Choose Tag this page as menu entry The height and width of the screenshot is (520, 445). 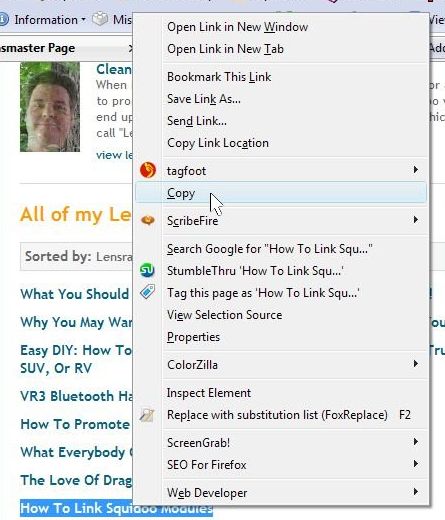click(281, 293)
